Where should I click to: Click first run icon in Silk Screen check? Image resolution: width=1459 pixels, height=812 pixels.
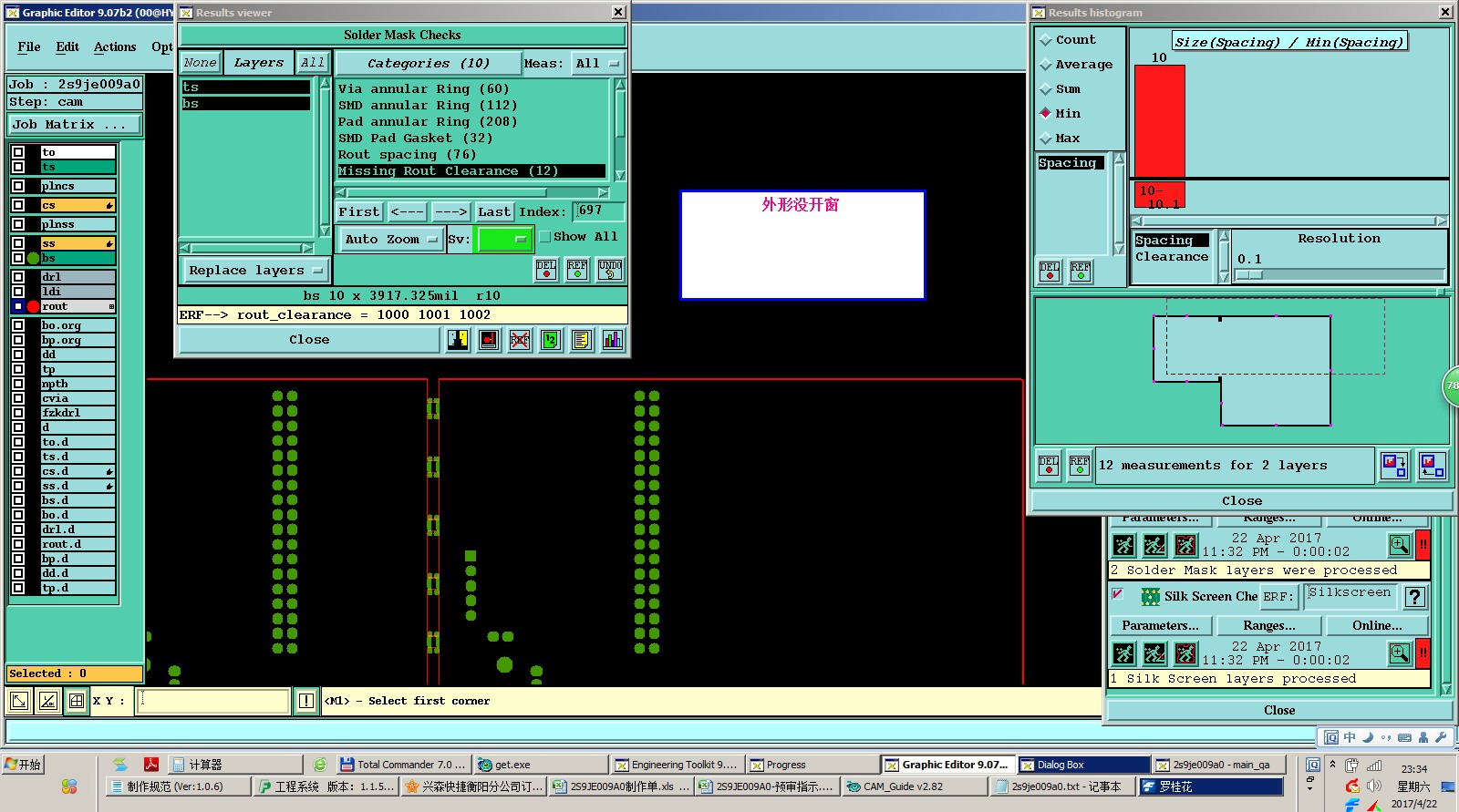[x=1124, y=653]
